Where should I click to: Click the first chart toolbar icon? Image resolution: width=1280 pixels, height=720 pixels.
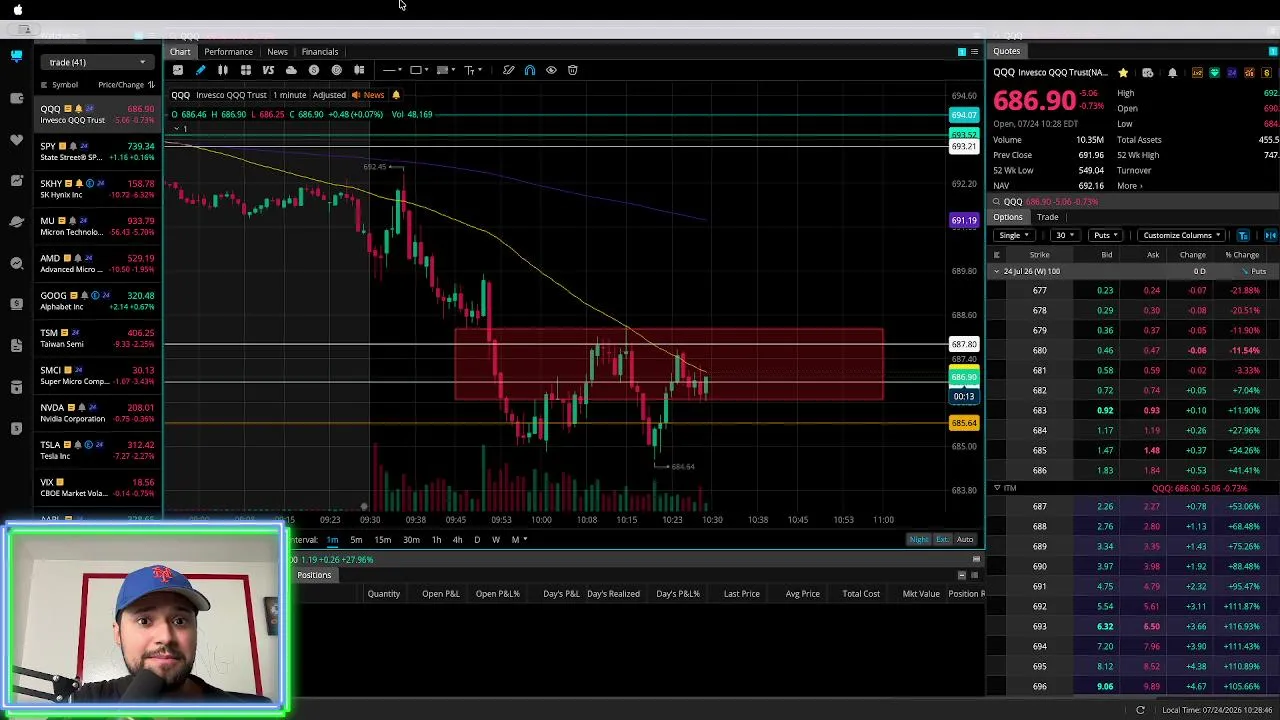(x=178, y=70)
